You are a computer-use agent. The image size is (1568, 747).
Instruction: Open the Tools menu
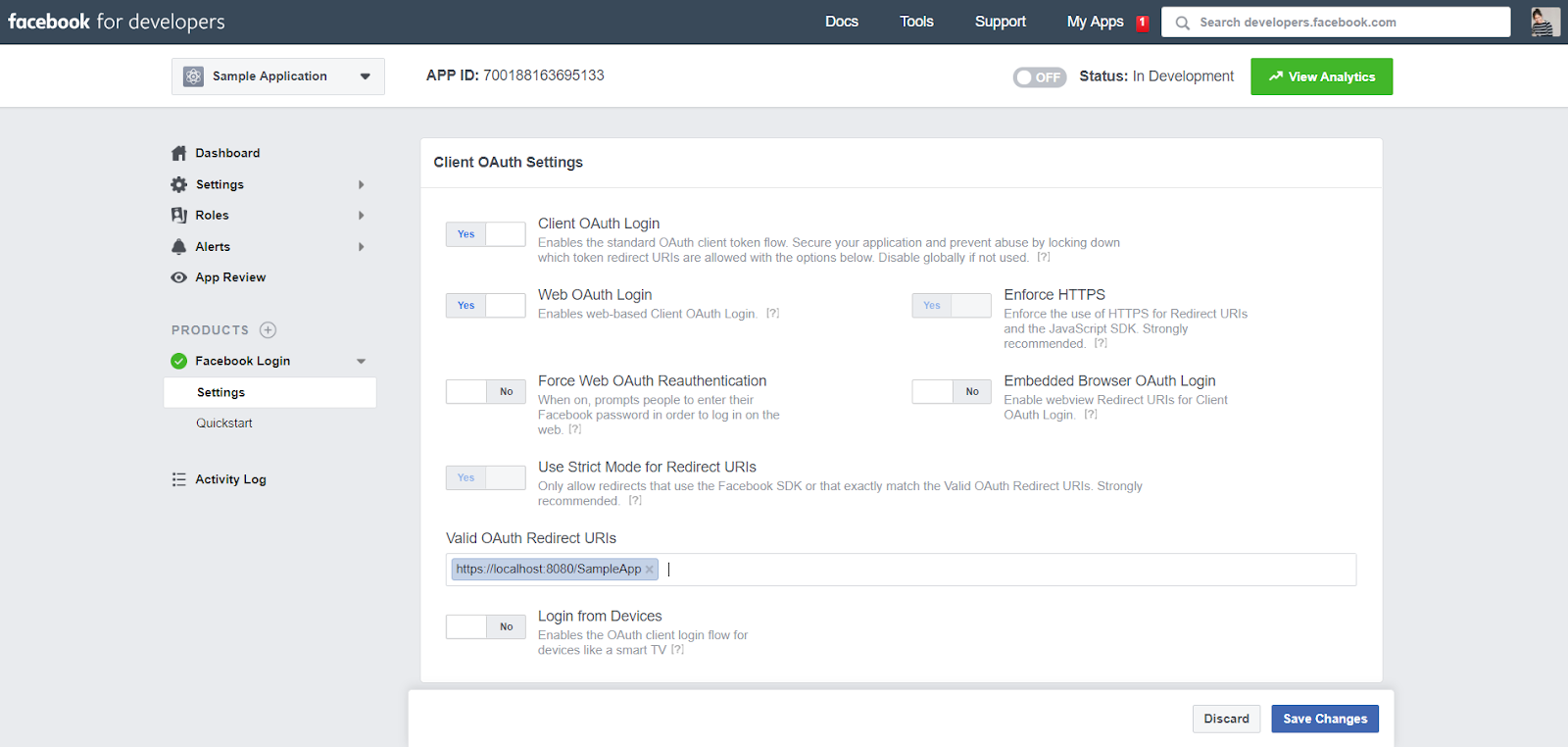tap(917, 22)
